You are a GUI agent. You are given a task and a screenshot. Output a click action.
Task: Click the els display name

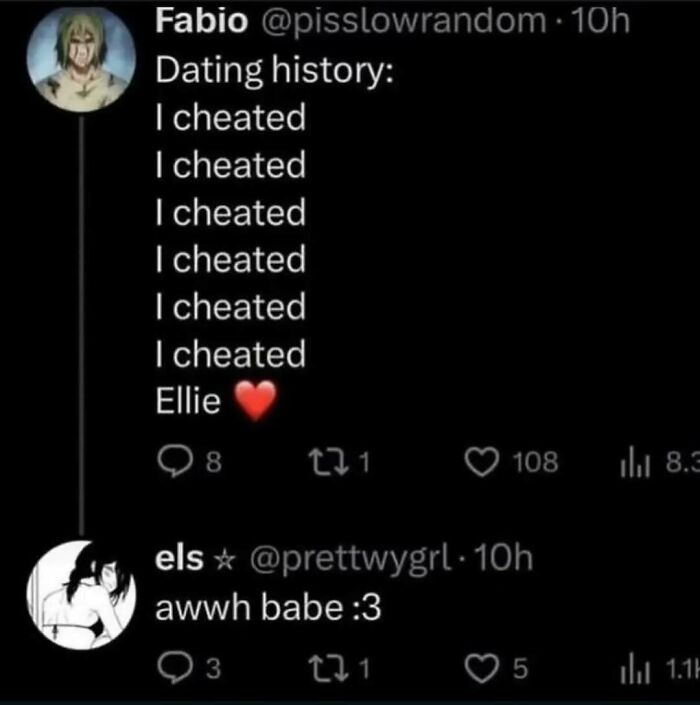179,558
